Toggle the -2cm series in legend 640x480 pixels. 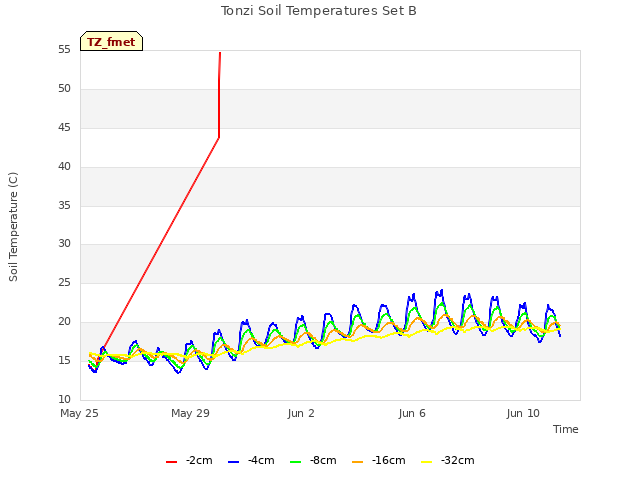coord(189,460)
